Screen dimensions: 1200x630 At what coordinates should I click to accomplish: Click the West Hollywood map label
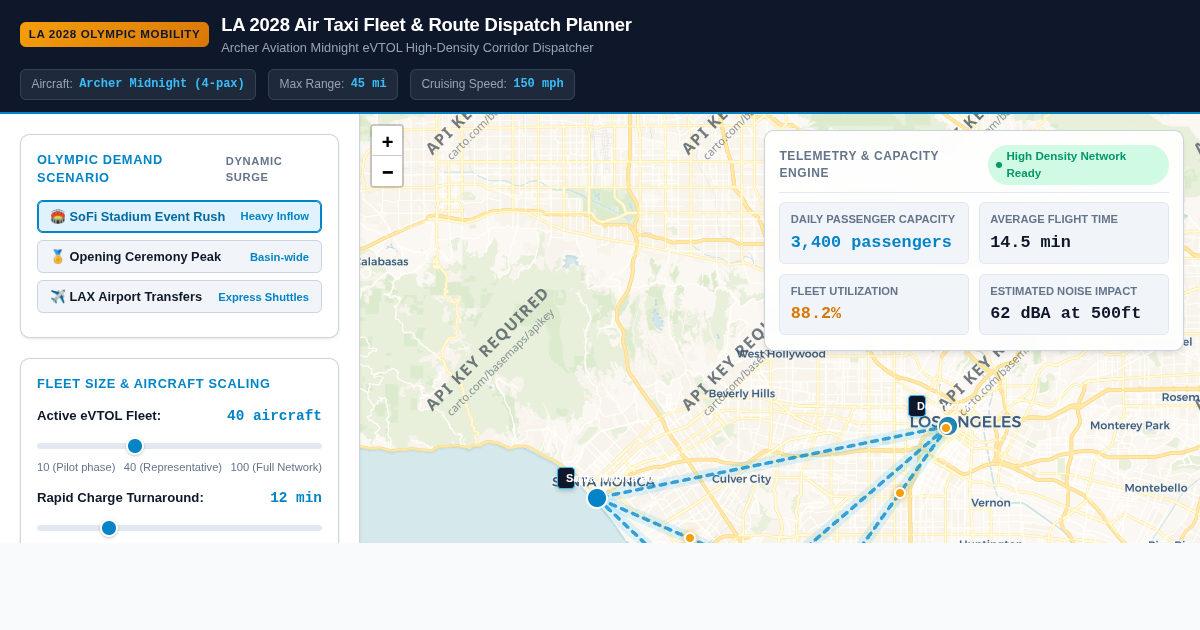781,354
